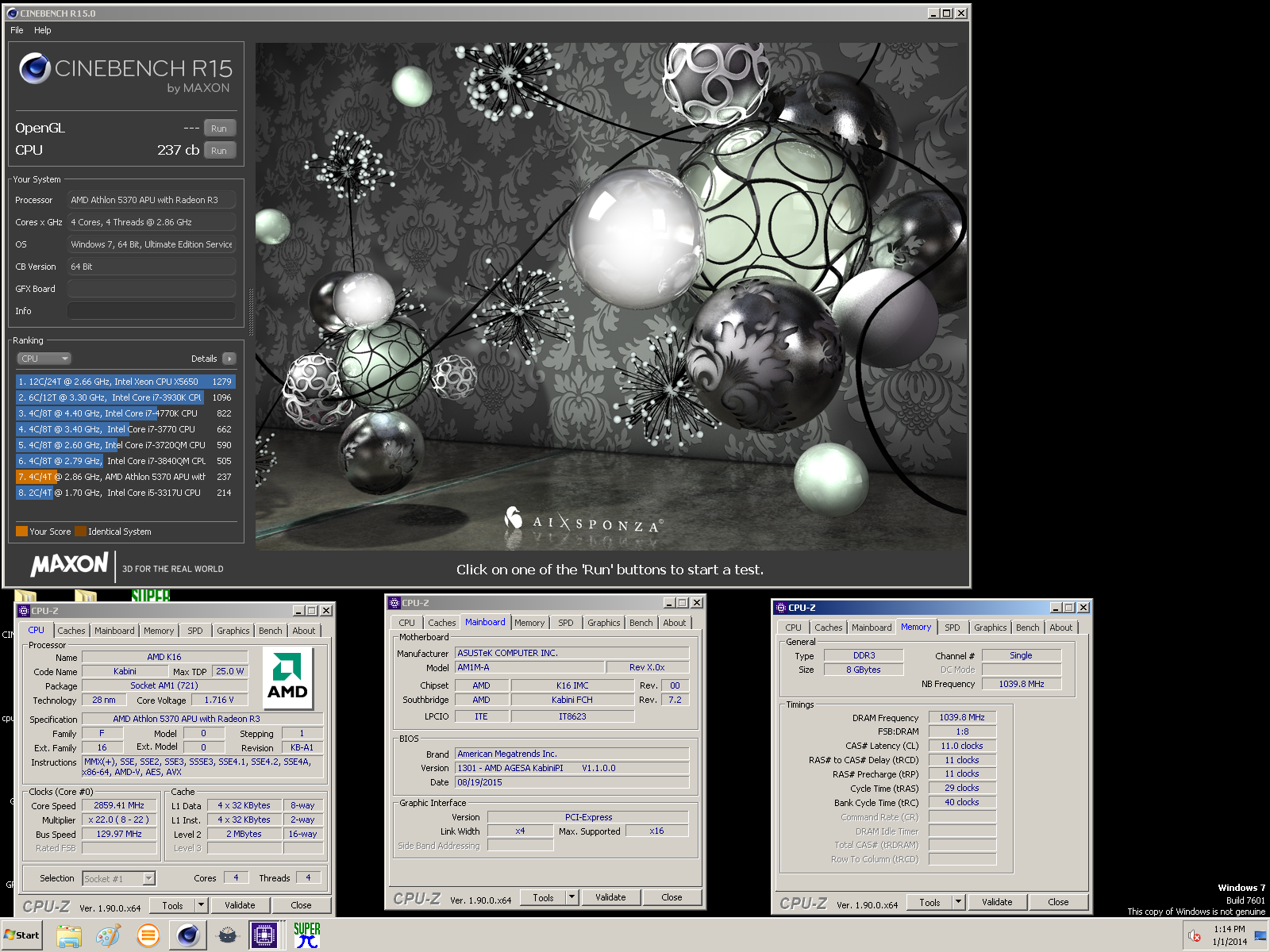The height and width of the screenshot is (952, 1270).
Task: Switch to Caches tab in CPU-Z CPU window
Action: (x=71, y=631)
